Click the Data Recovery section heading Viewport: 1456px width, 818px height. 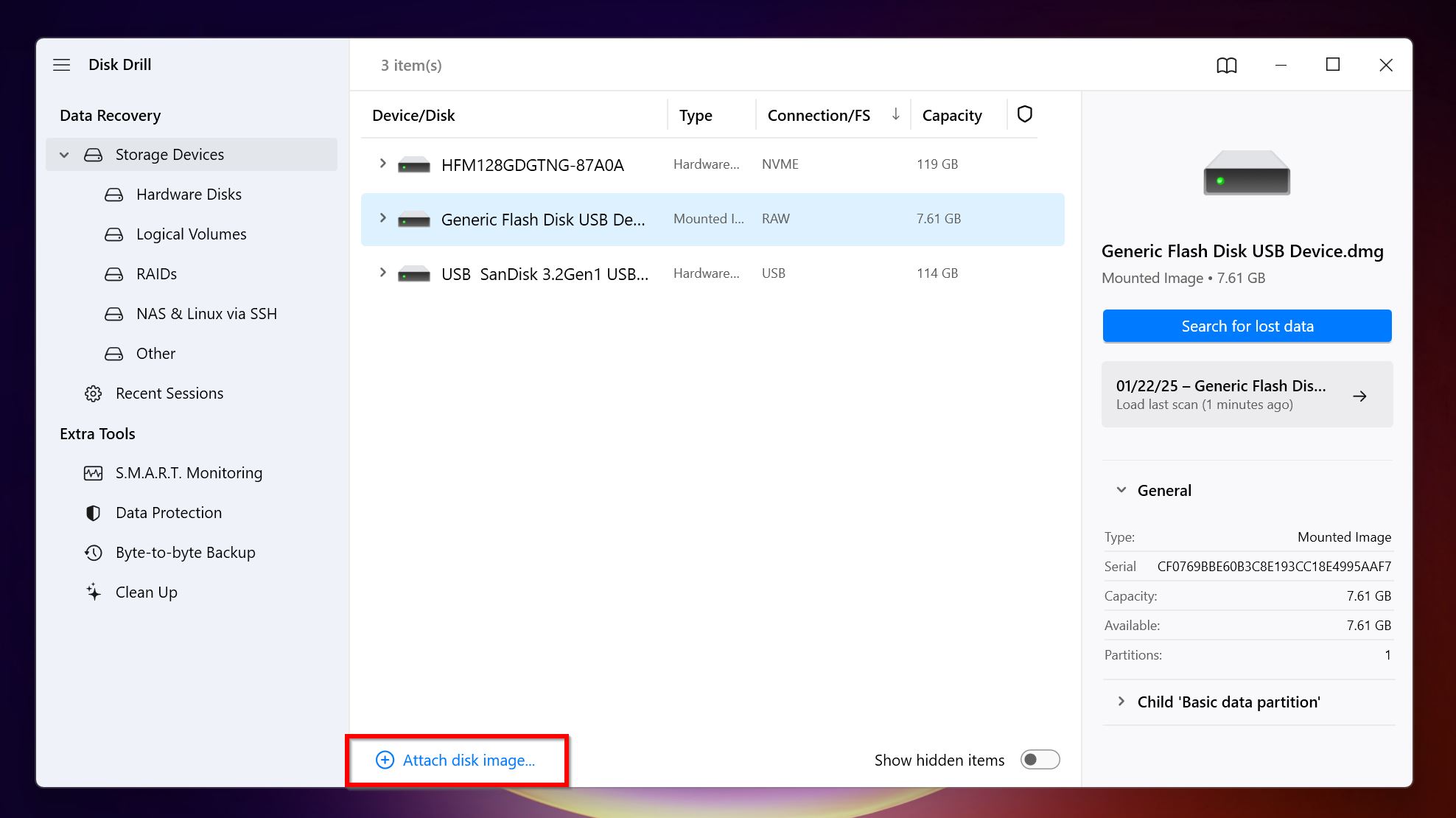tap(110, 116)
